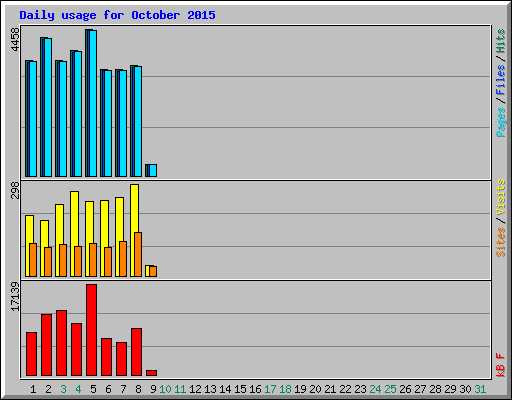Select the day 2 cyan hits bar
This screenshot has height=400, width=512.
48,107
